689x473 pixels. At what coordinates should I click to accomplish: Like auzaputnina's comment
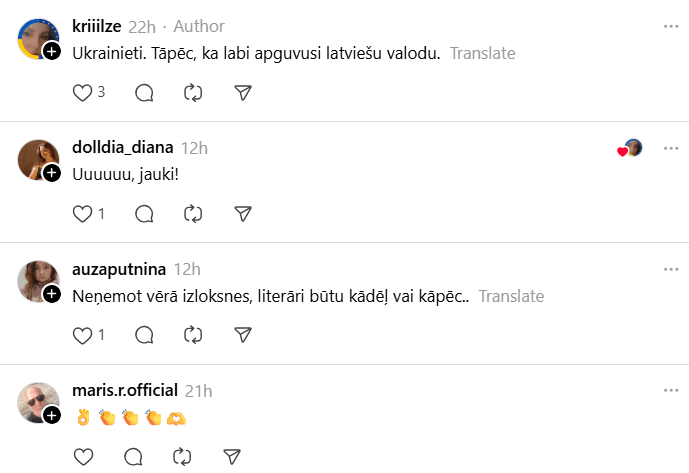pyautogui.click(x=83, y=335)
